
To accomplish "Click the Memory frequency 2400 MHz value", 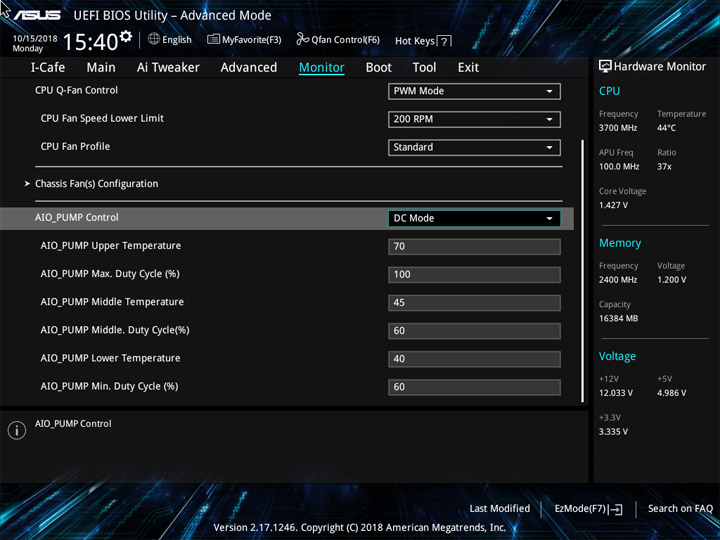I will coord(618,280).
